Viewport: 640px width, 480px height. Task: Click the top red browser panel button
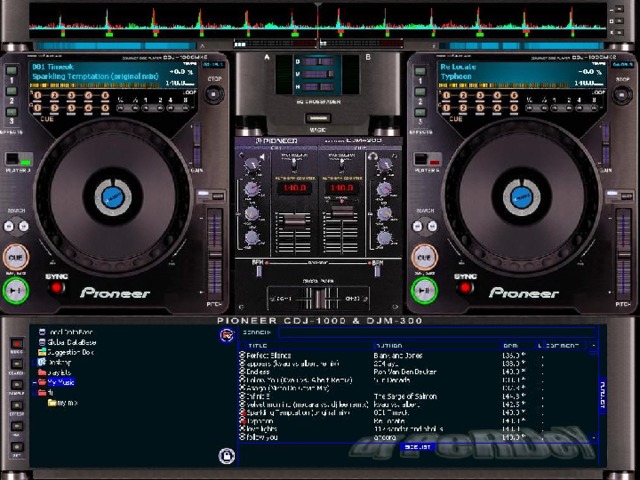17,343
